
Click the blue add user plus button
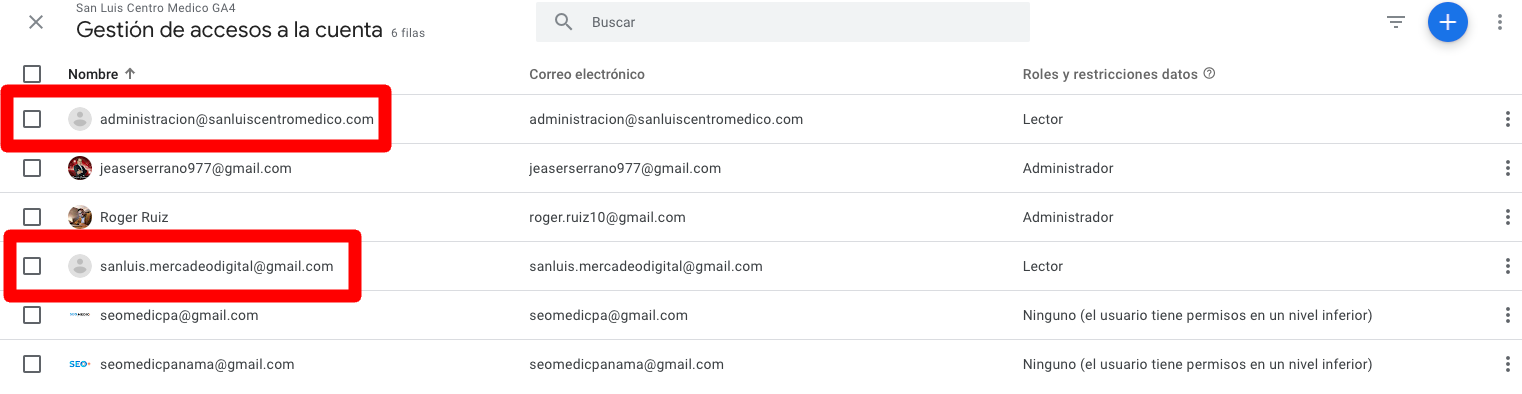point(1447,22)
